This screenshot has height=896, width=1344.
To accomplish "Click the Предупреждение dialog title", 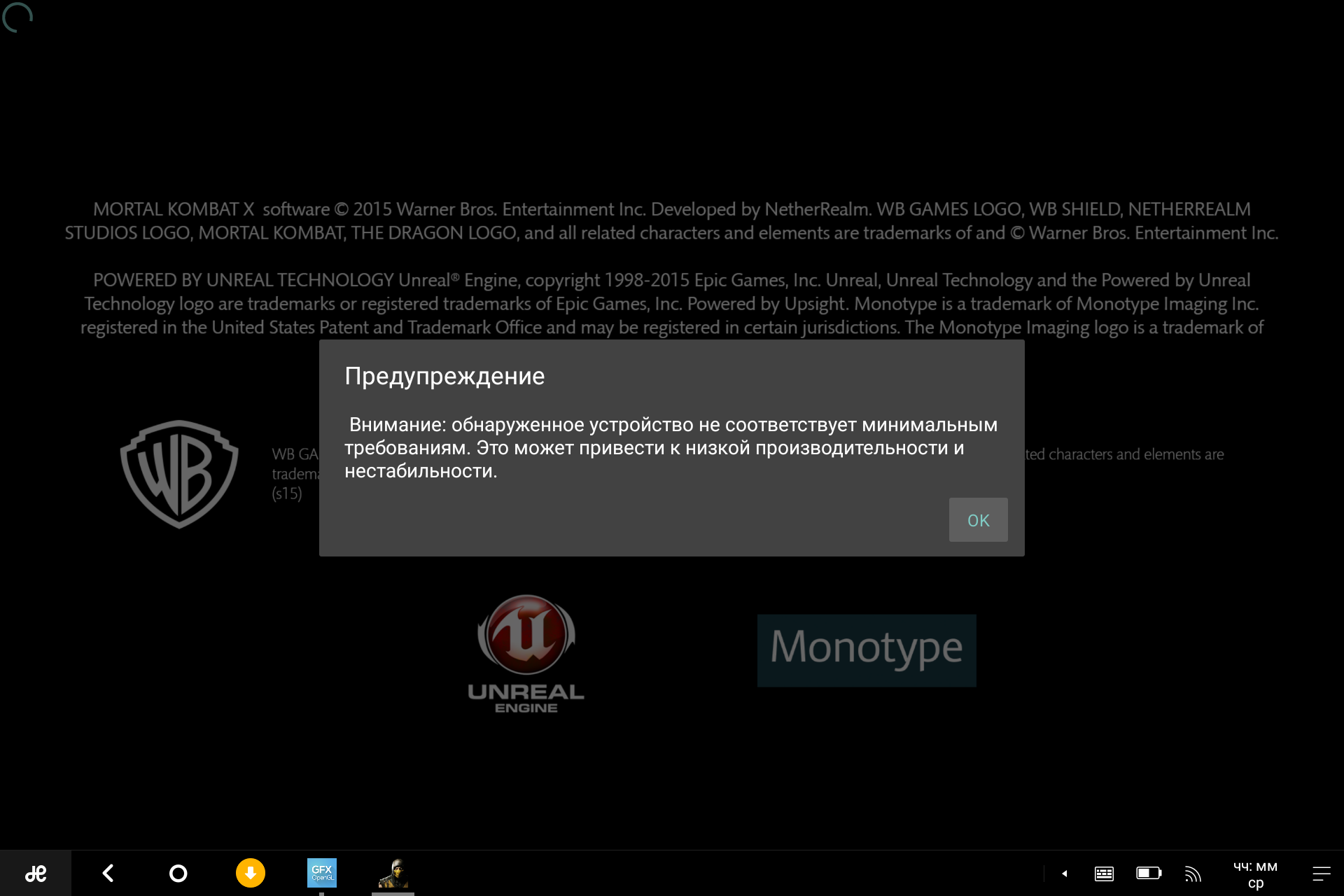I will (444, 376).
